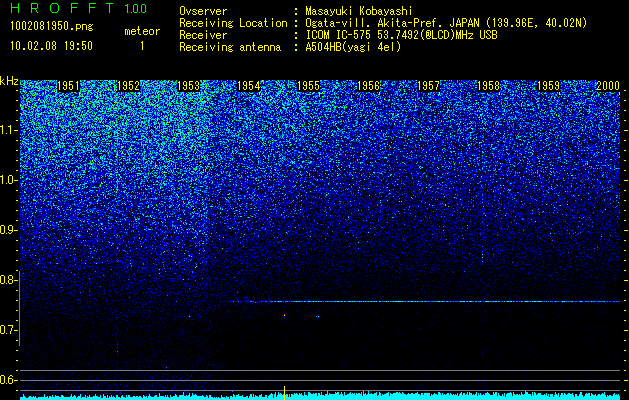Click the 1953 time marker

coord(188,86)
